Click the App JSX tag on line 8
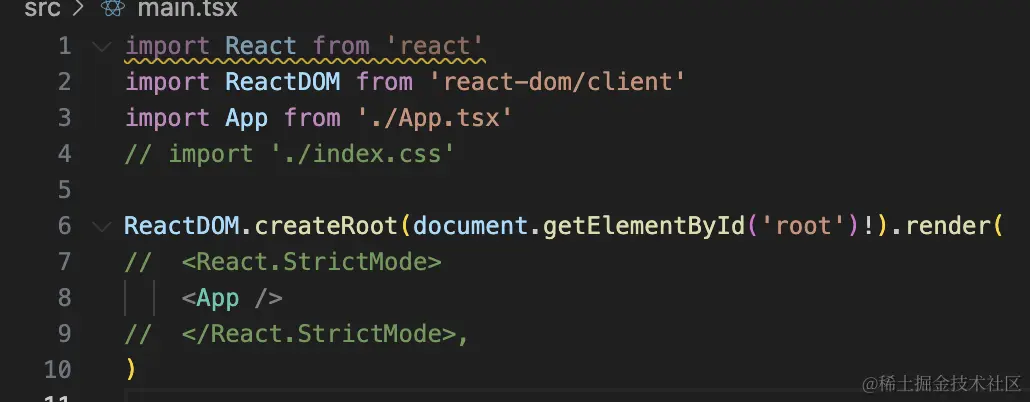The height and width of the screenshot is (402, 1030). pyautogui.click(x=232, y=298)
